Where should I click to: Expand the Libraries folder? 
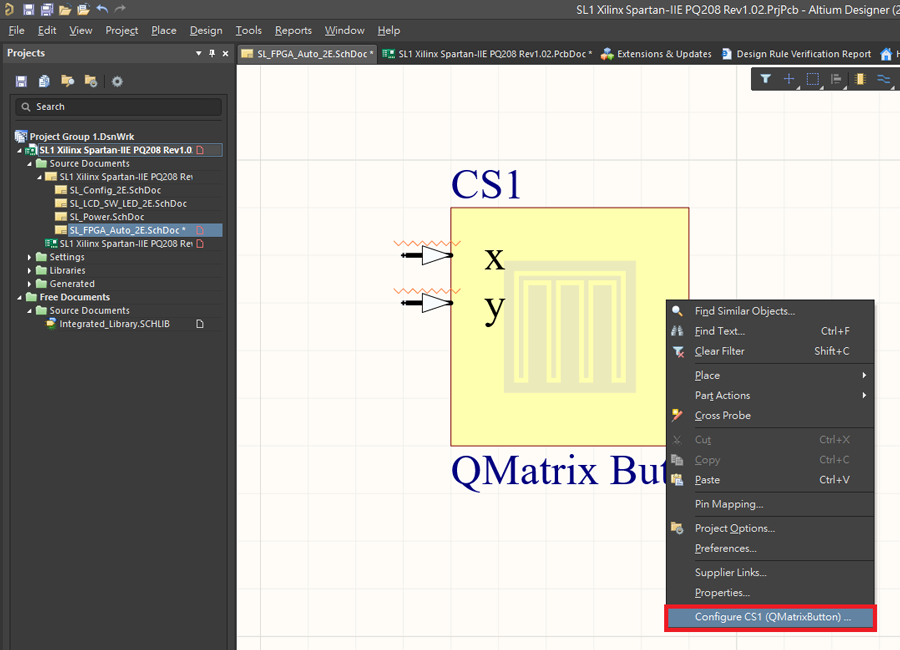tap(28, 270)
